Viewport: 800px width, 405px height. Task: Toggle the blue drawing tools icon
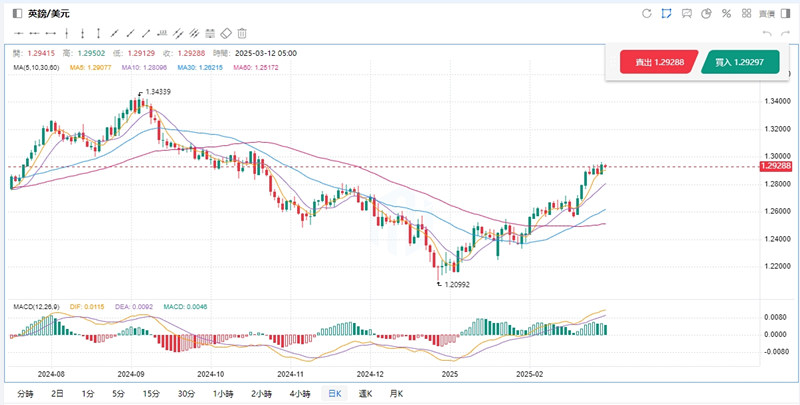coord(666,13)
